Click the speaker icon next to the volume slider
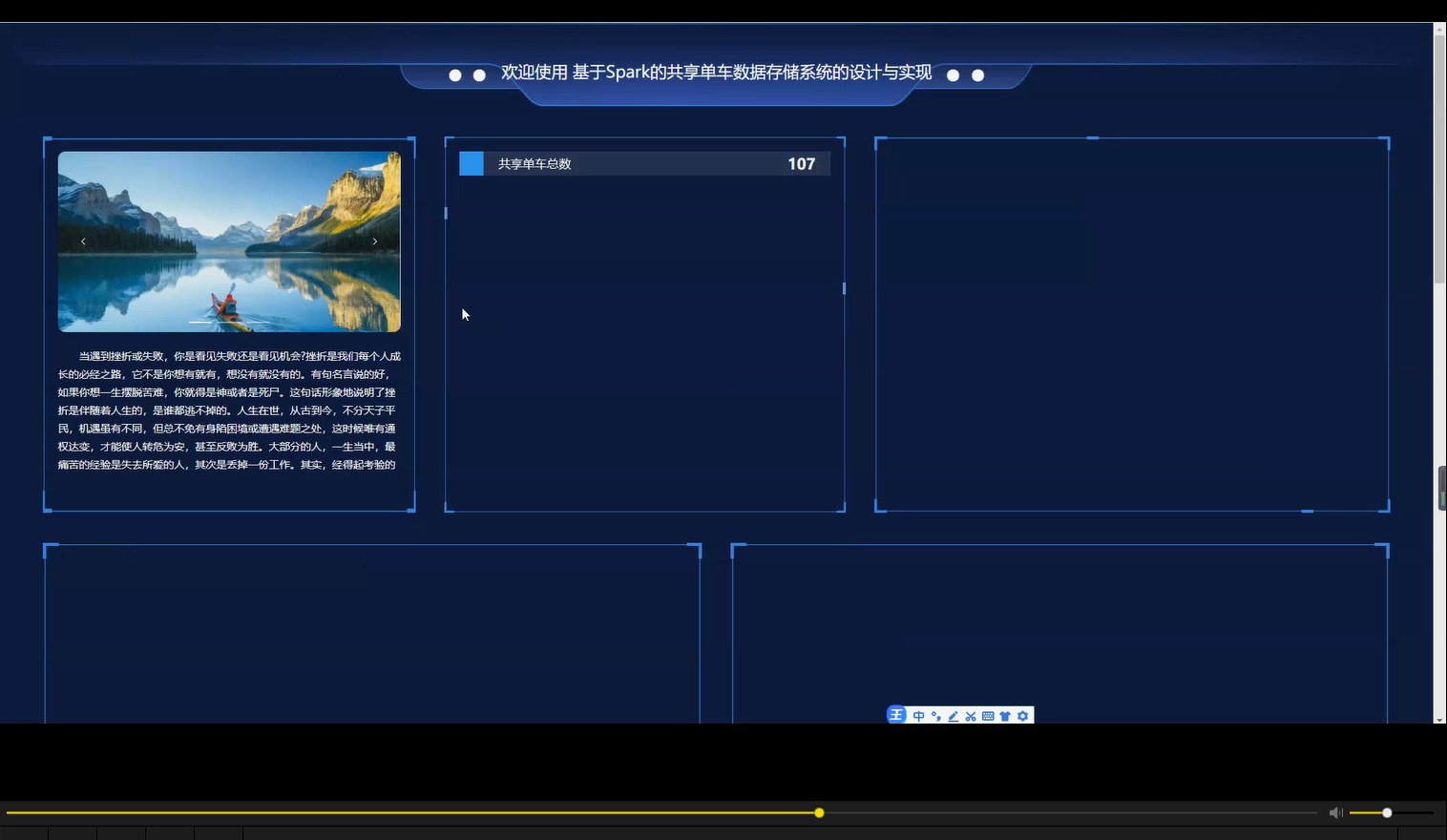This screenshot has width=1447, height=840. tap(1335, 812)
